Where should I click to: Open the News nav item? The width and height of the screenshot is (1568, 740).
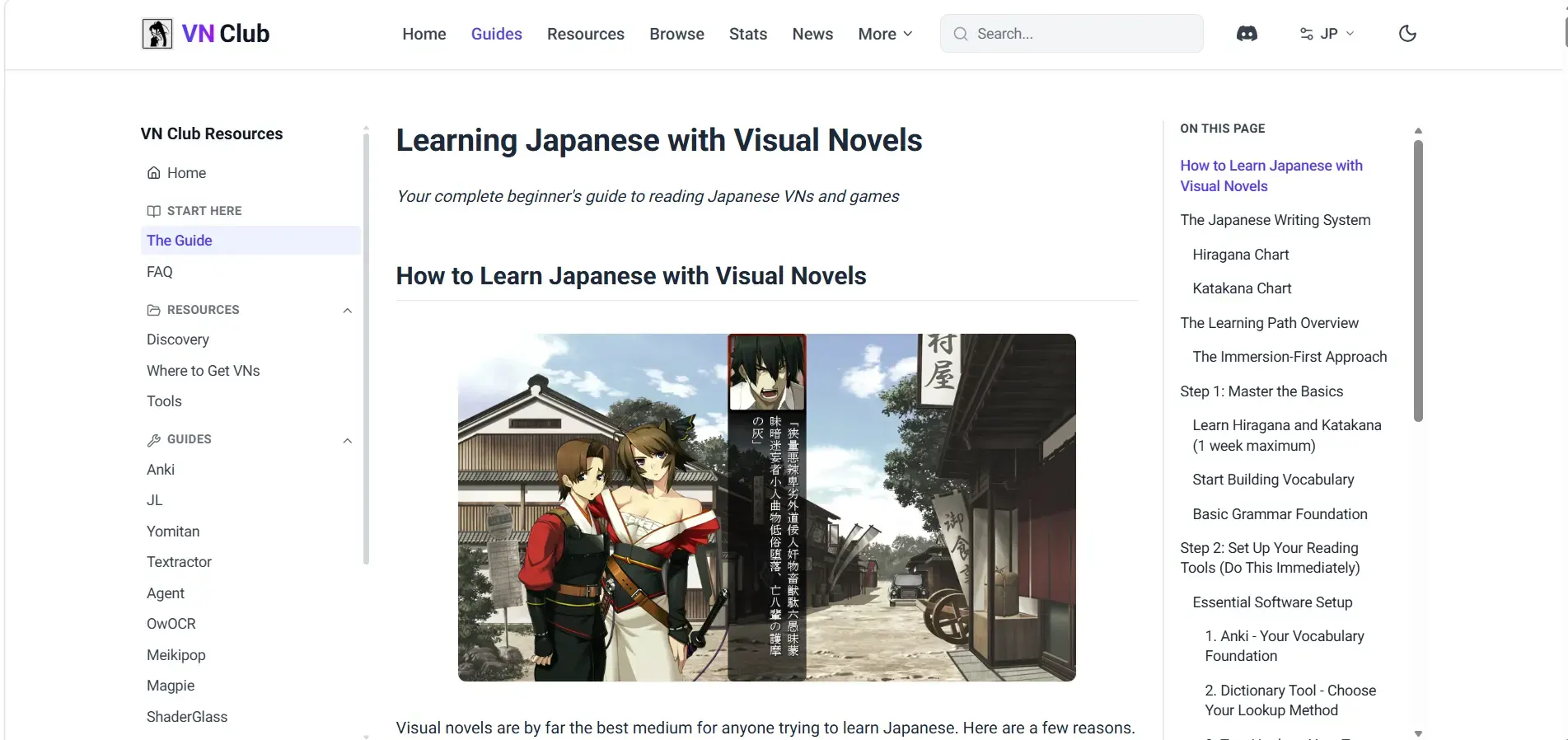click(x=812, y=34)
